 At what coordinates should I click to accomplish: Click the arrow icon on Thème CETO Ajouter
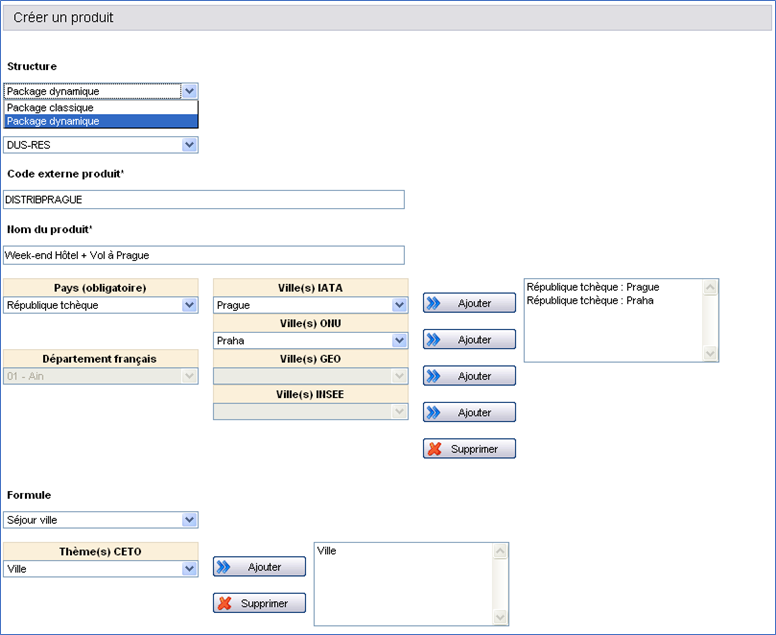click(x=222, y=567)
